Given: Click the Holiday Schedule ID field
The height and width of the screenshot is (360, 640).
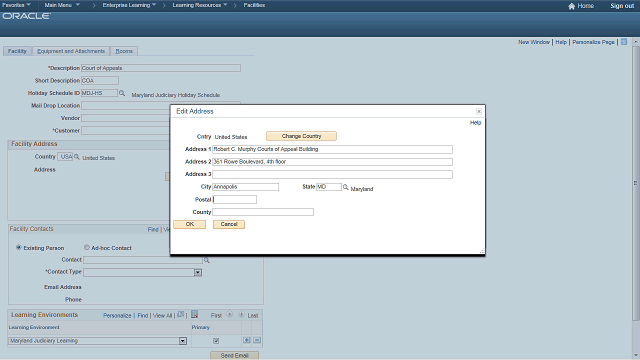Looking at the screenshot, I should [99, 93].
